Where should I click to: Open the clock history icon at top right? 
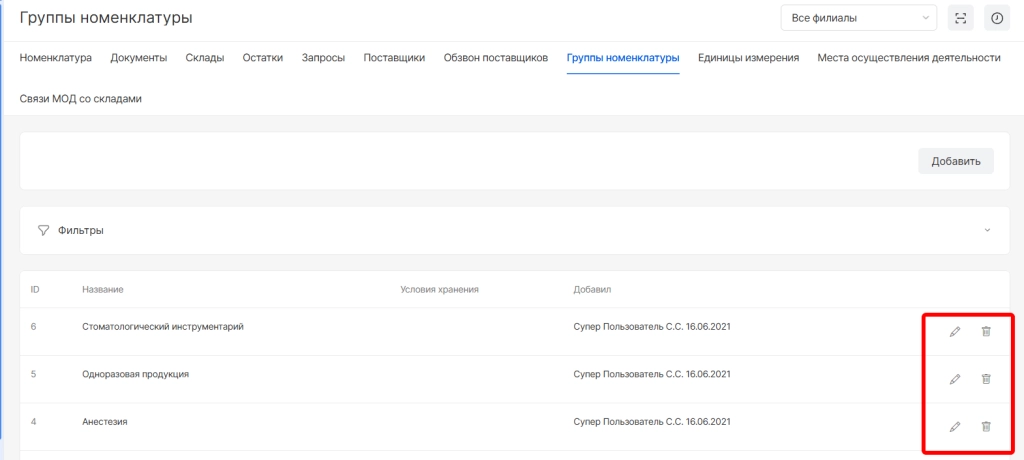pos(996,18)
